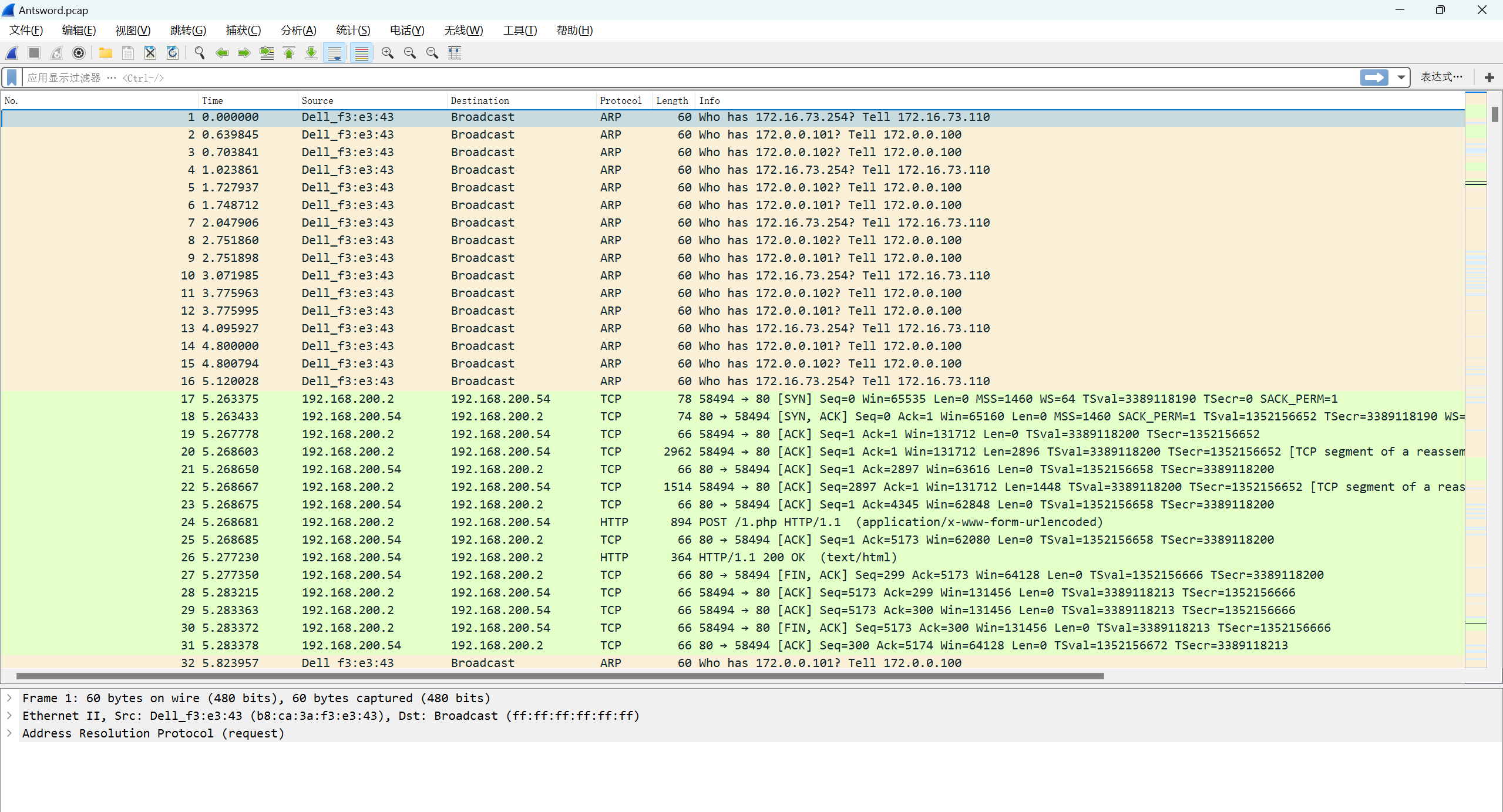Open a capture file with folder icon

(106, 53)
